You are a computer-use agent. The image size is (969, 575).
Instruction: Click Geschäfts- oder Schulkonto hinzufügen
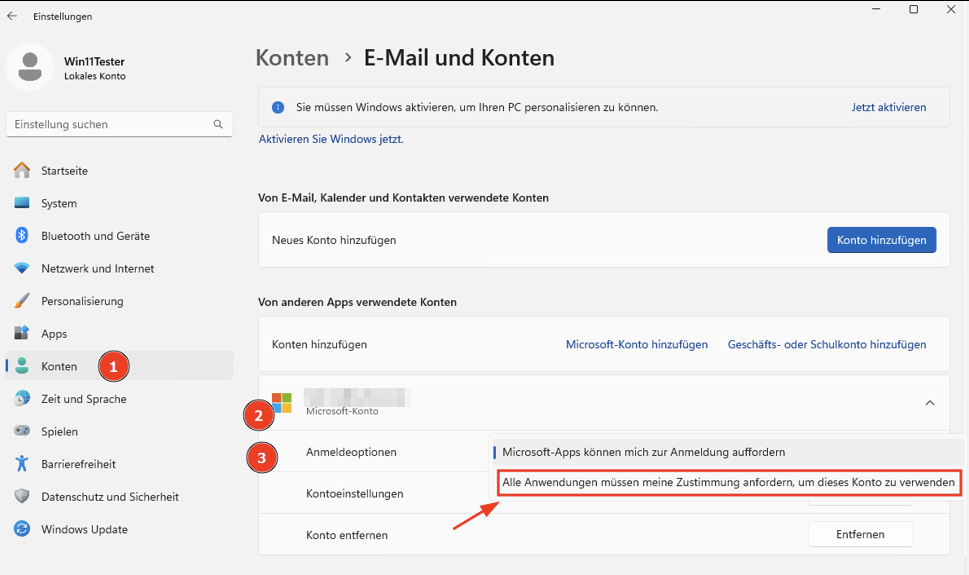(x=827, y=344)
